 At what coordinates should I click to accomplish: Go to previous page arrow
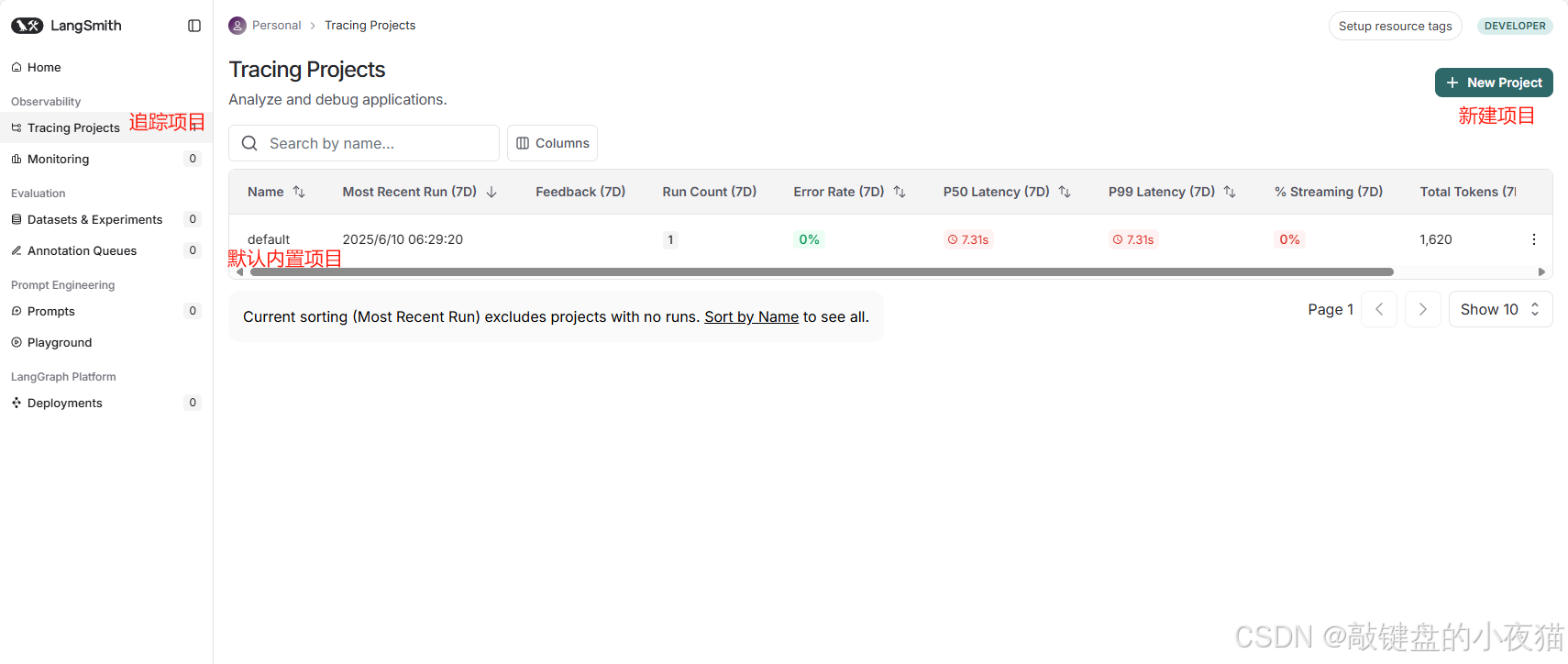click(1379, 309)
